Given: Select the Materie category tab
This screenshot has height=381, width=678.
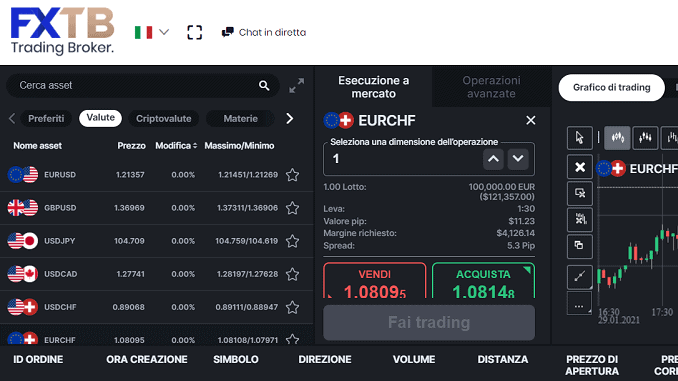Looking at the screenshot, I should [240, 118].
